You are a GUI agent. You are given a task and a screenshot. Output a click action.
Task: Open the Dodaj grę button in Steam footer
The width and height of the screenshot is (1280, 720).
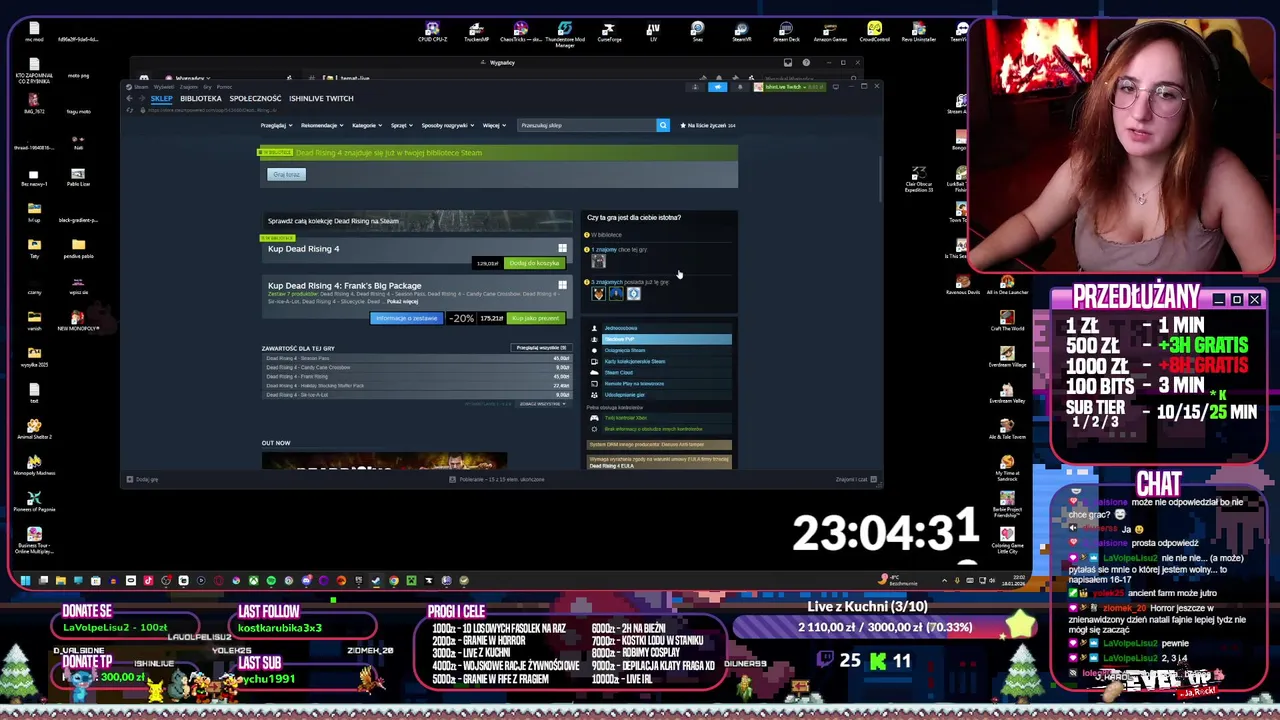[142, 479]
